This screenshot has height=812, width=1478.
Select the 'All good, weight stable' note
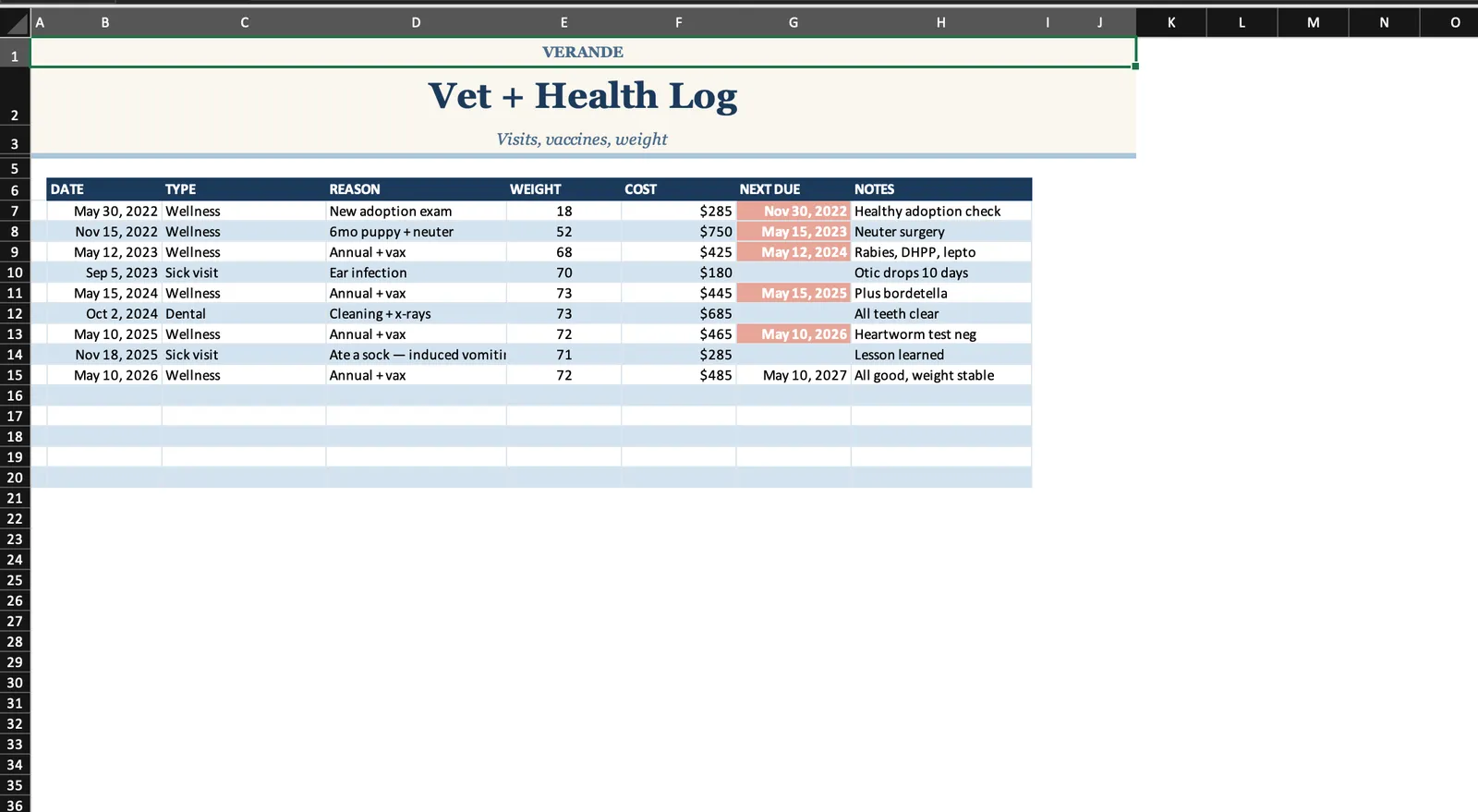(x=941, y=376)
